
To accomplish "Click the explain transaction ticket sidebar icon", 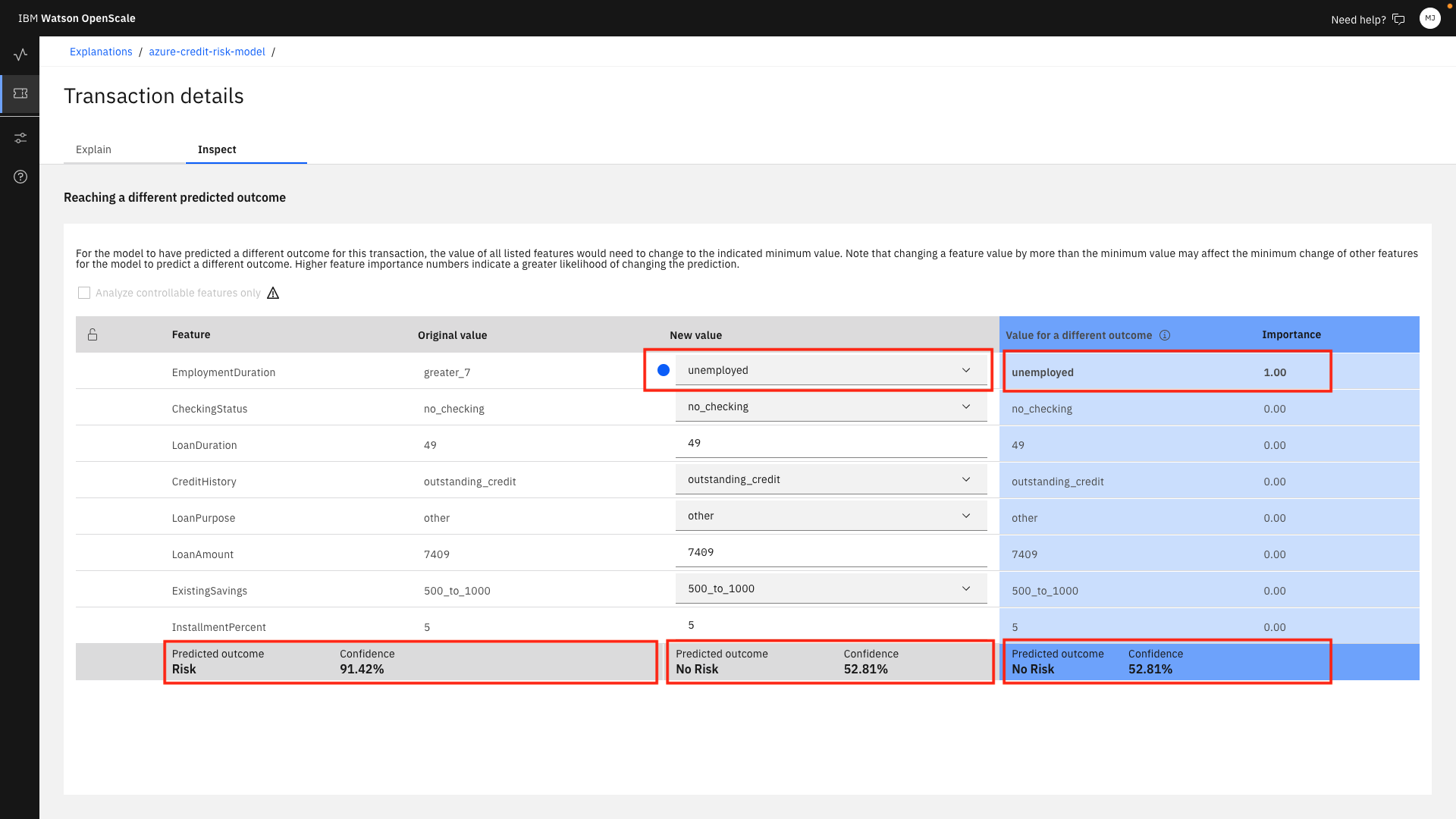I will tap(20, 93).
